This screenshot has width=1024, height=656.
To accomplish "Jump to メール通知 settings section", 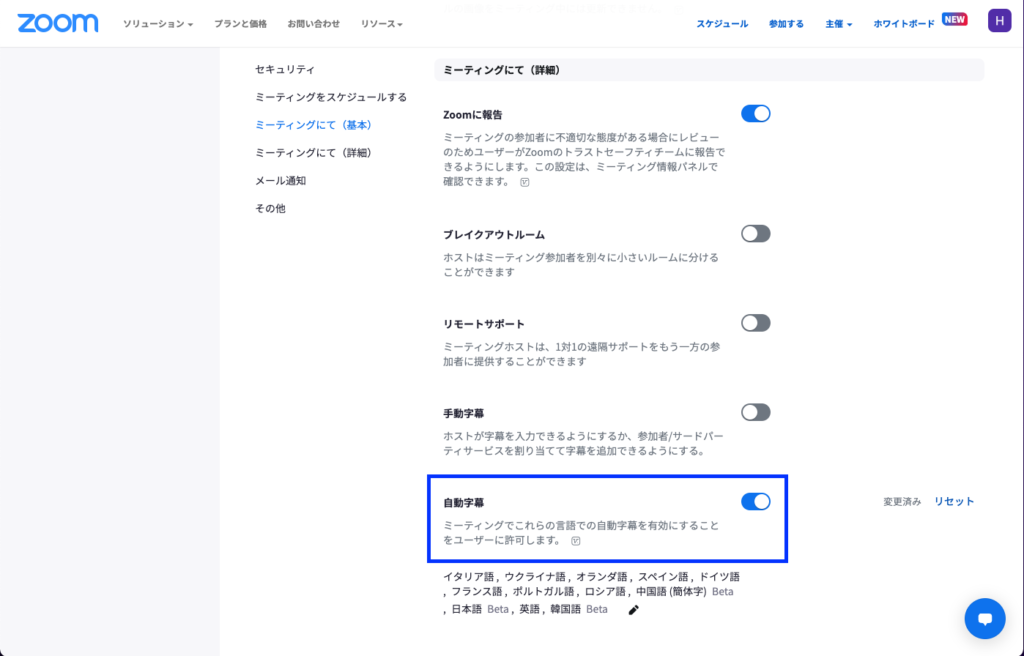I will pyautogui.click(x=281, y=181).
